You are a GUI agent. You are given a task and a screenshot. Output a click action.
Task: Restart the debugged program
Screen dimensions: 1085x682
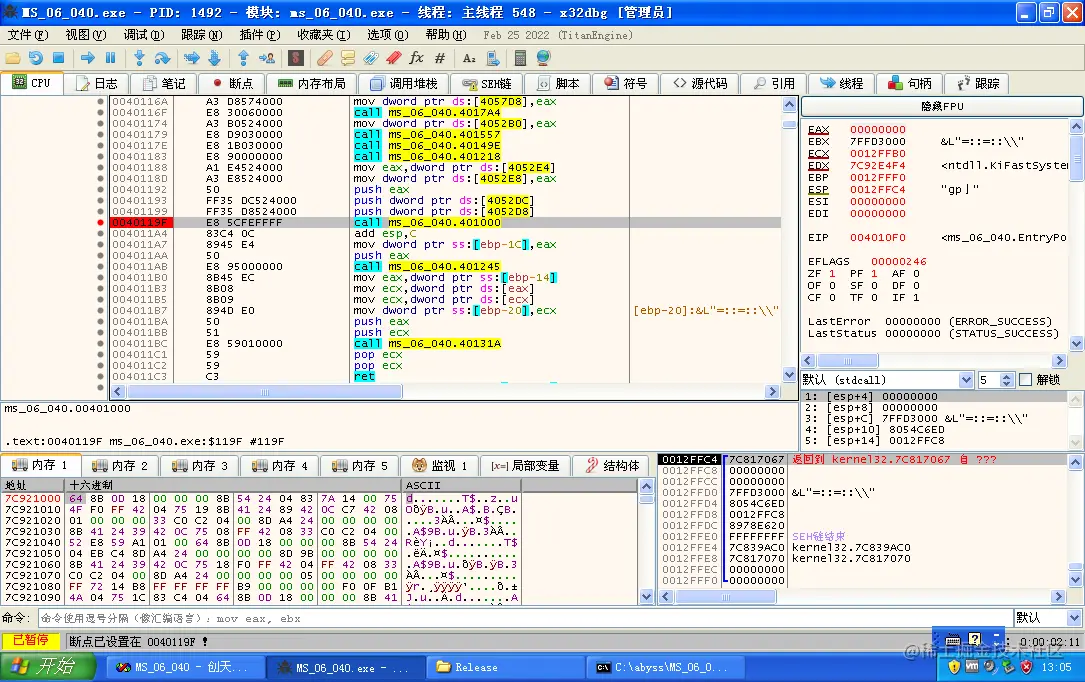[x=36, y=58]
